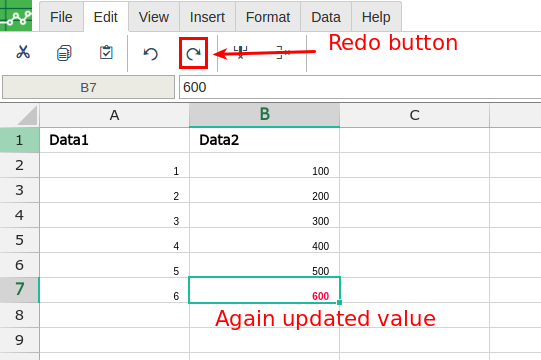Image resolution: width=541 pixels, height=360 pixels.
Task: Click the cell name box showing B7
Action: pyautogui.click(x=88, y=87)
